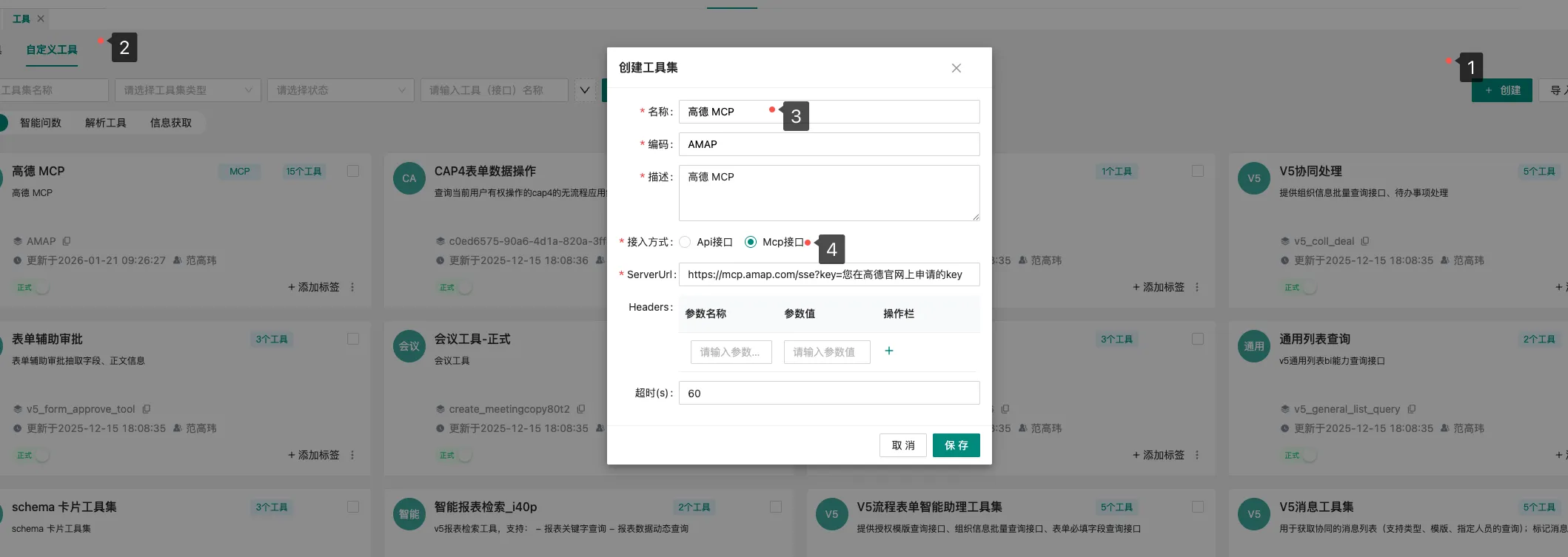Tick the checkbox on V5流程表单智能助理工具集 card
This screenshot has height=557, width=1568.
[1198, 507]
